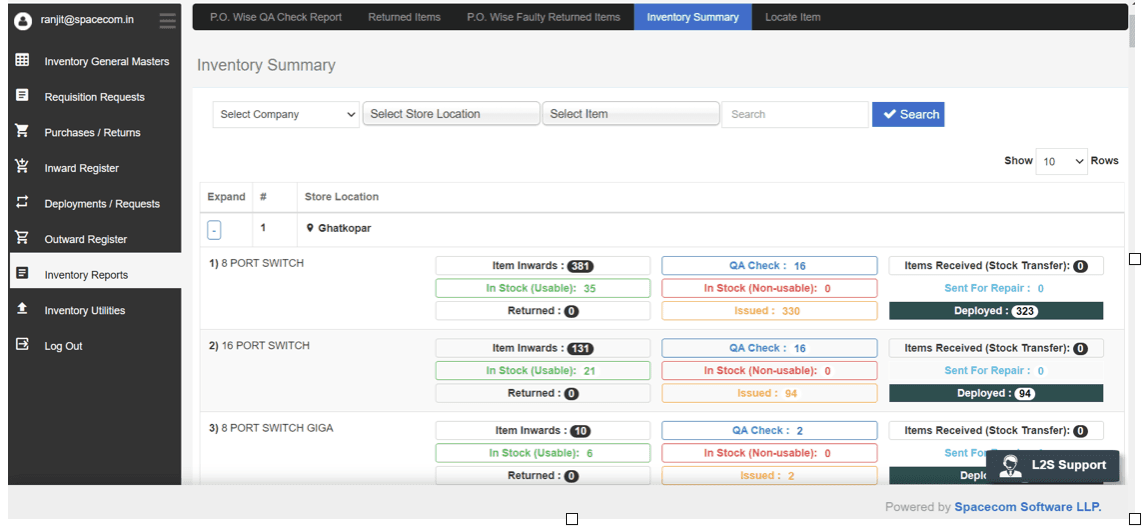Click the hamburger menu icon in sidebar header
1142x526 pixels.
tap(167, 19)
